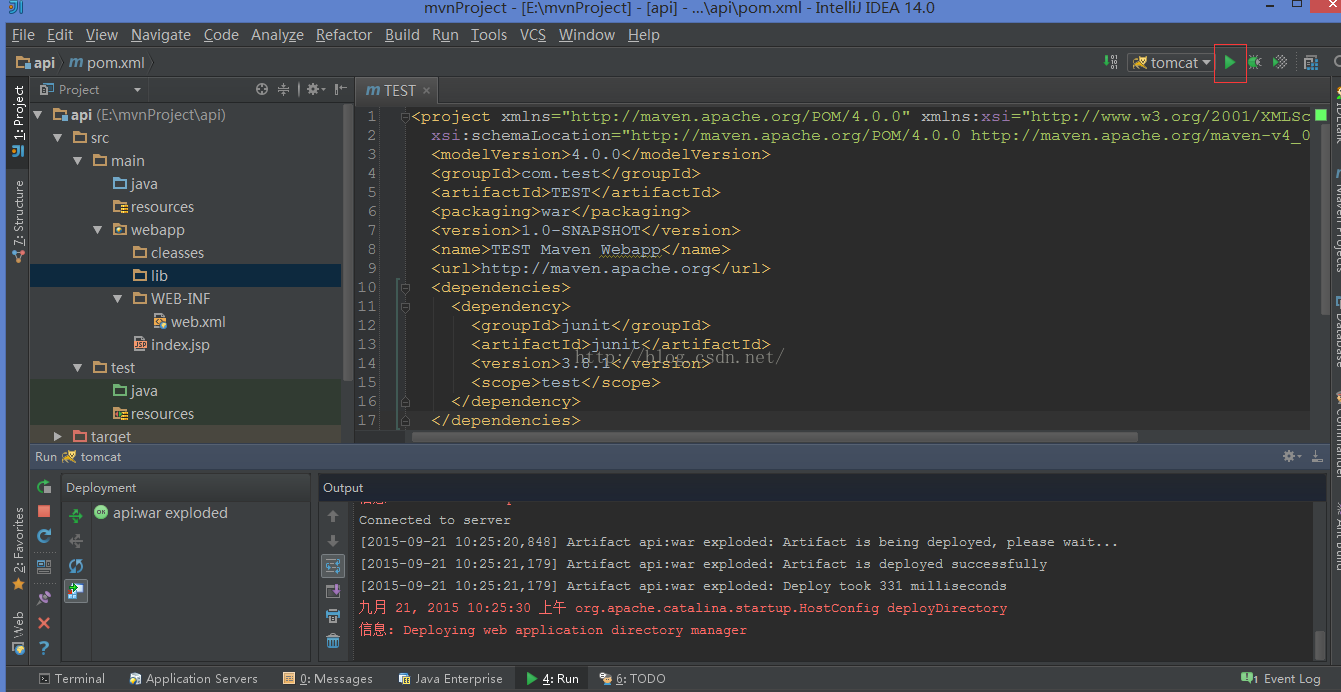Screen dimensions: 1341x692
Task: Toggle the Favorites side tool window
Action: click(x=18, y=549)
